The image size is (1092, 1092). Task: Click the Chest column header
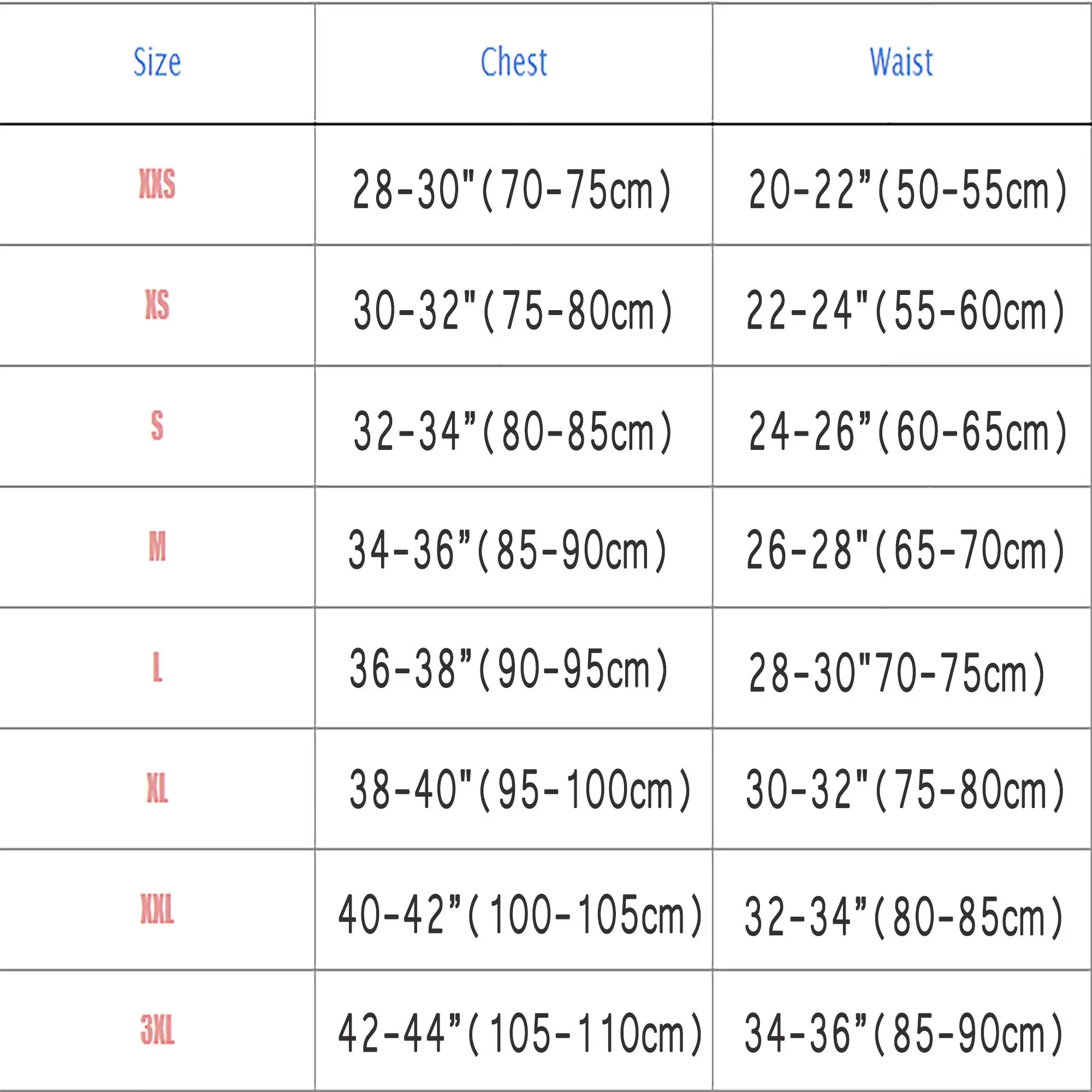point(514,62)
